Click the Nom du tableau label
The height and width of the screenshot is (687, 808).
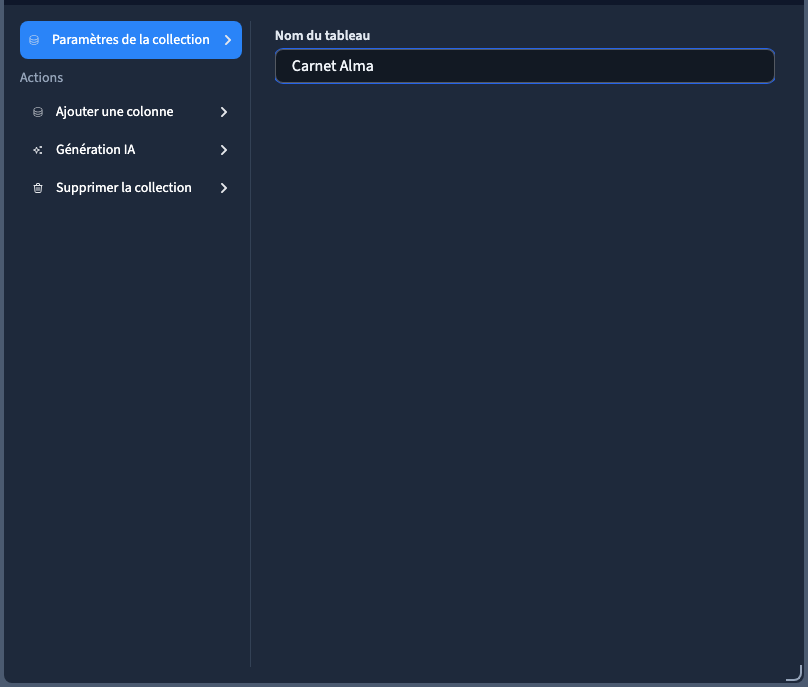click(323, 36)
